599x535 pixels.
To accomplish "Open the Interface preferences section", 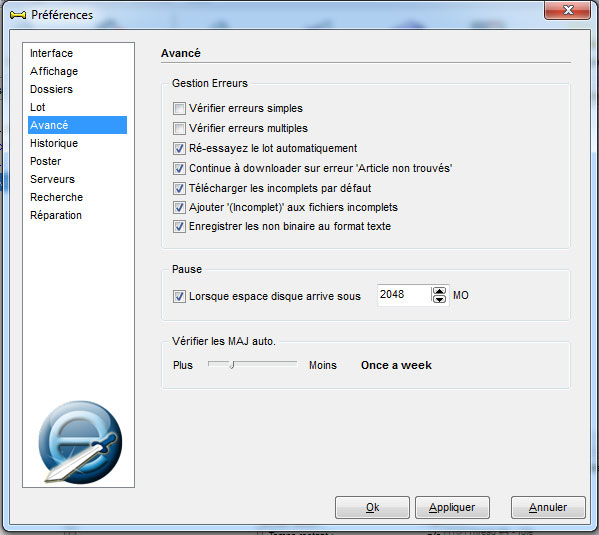I will click(52, 53).
